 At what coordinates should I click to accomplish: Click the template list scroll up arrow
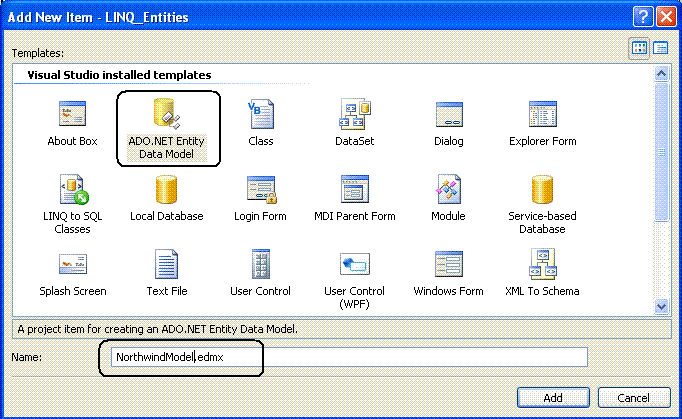(662, 73)
